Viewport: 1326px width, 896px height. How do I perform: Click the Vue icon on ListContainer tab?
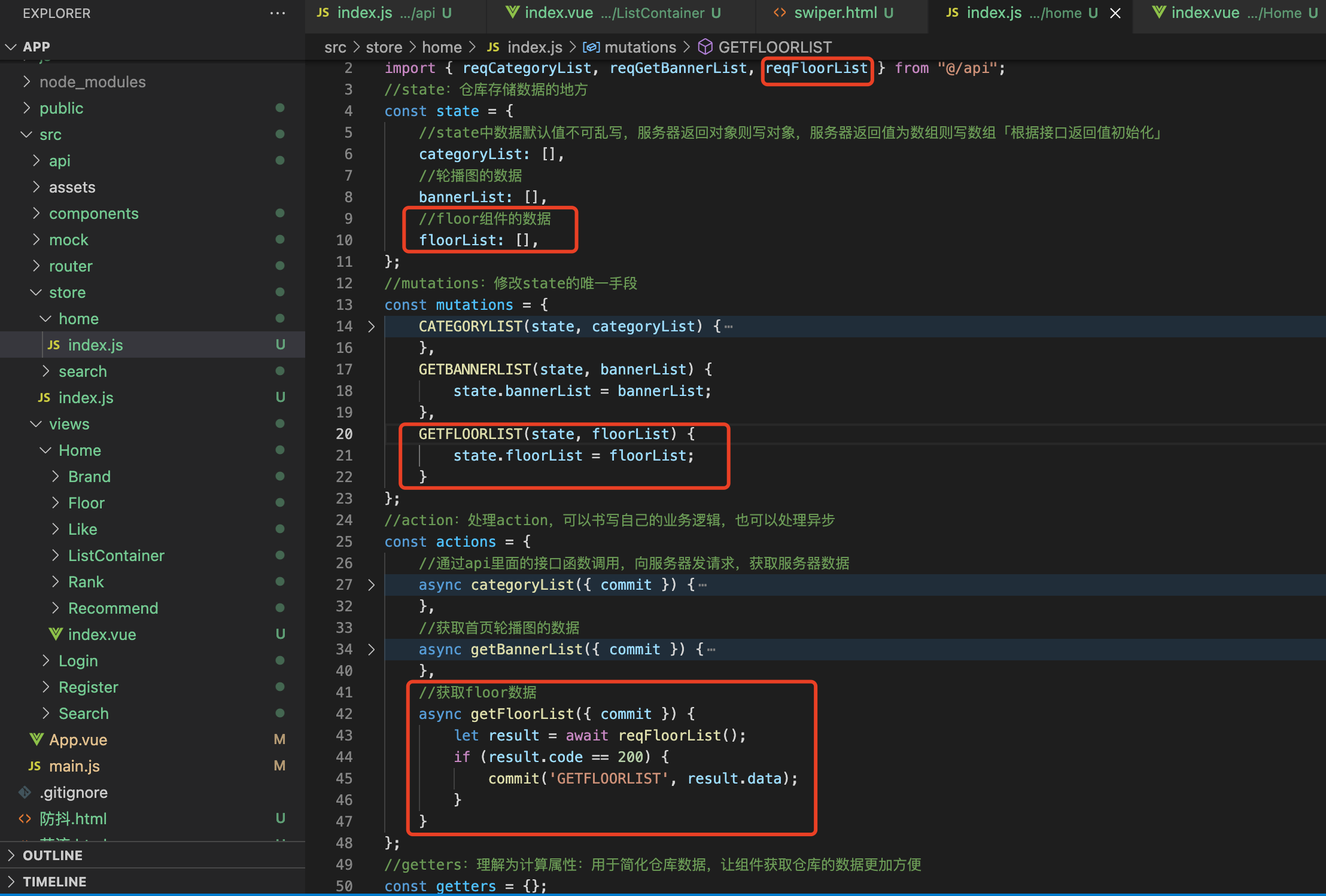[512, 13]
